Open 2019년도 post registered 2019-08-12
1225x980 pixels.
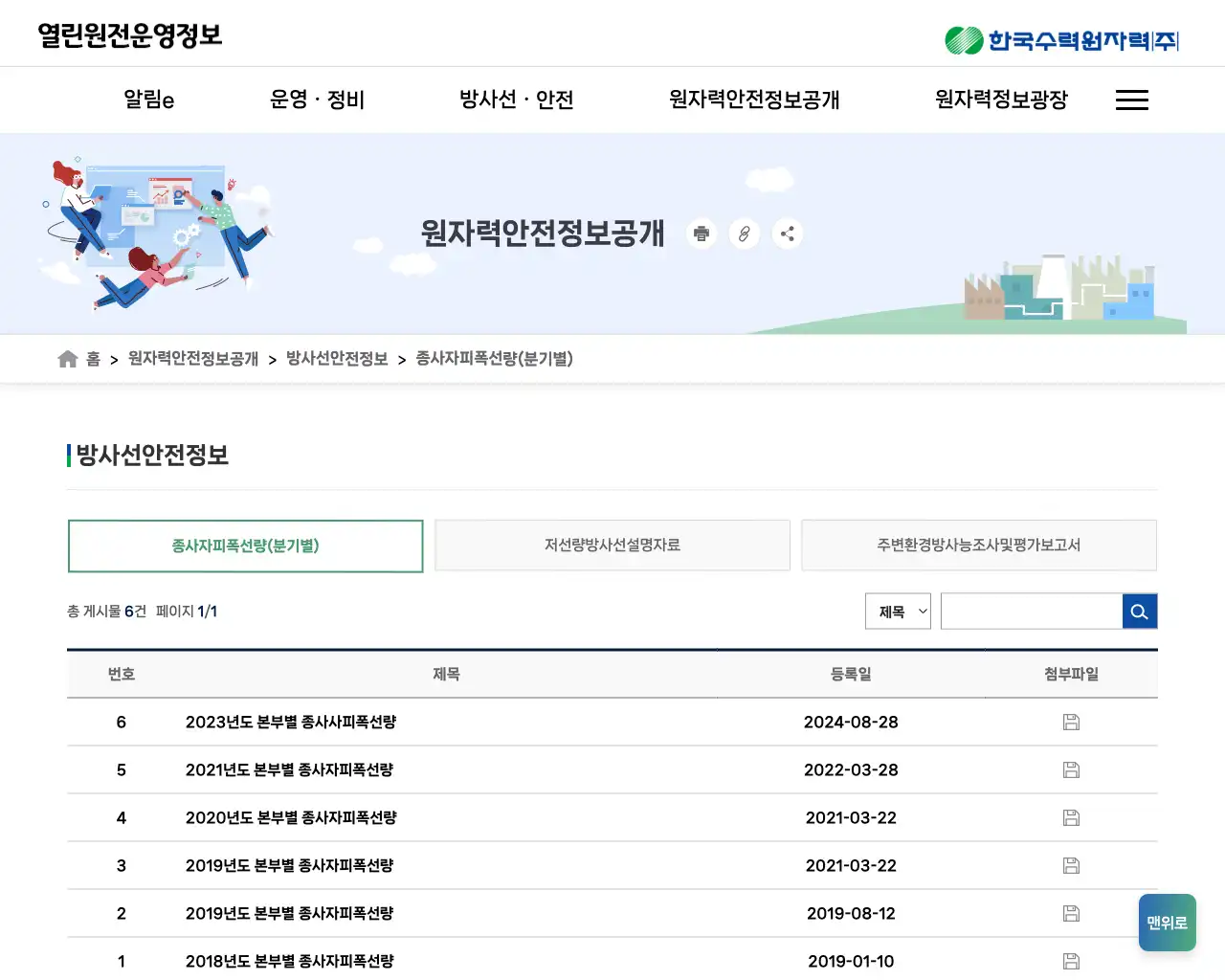(x=289, y=913)
